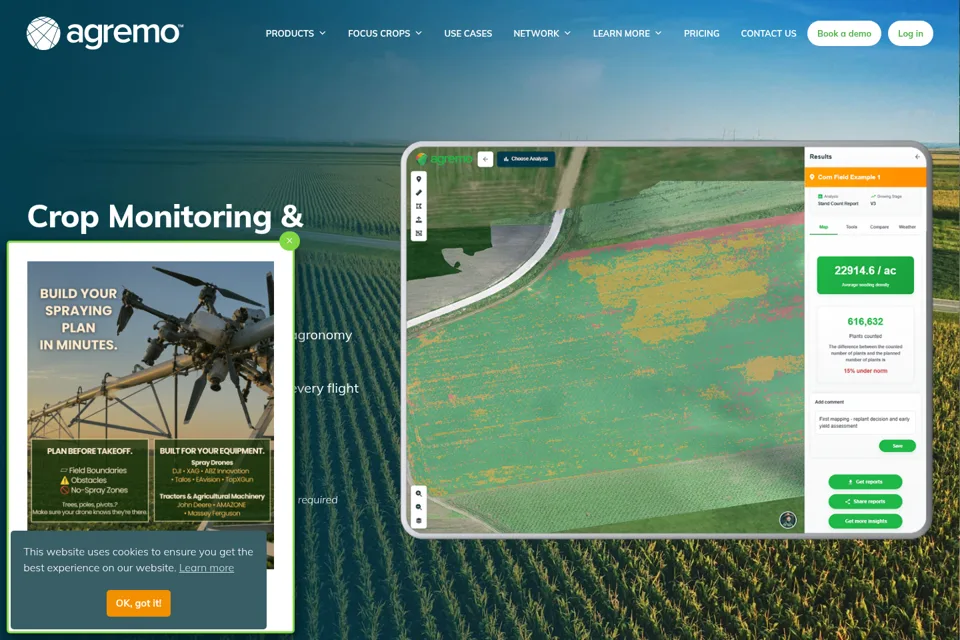Viewport: 960px width, 640px height.
Task: Click the green 22914.6 / ac density card
Action: [865, 275]
